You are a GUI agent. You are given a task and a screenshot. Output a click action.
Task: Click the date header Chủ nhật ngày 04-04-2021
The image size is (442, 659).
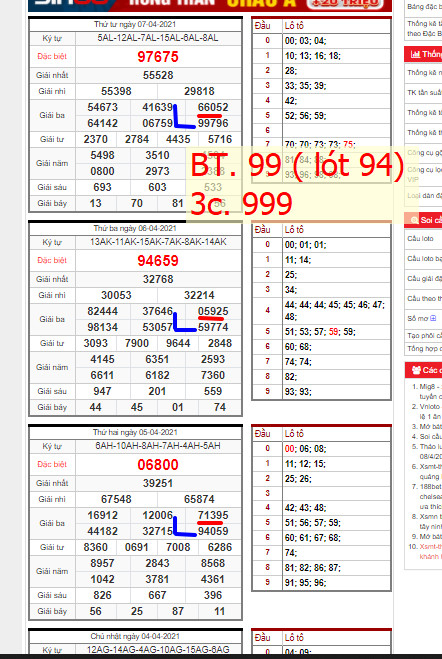[135, 636]
